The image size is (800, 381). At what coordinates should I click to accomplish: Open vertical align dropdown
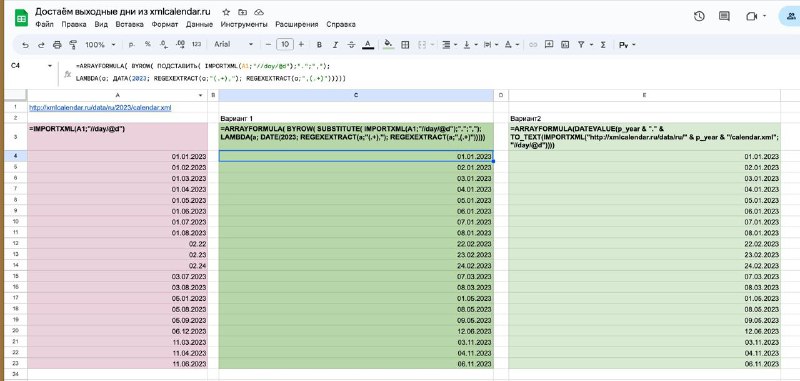pos(469,45)
